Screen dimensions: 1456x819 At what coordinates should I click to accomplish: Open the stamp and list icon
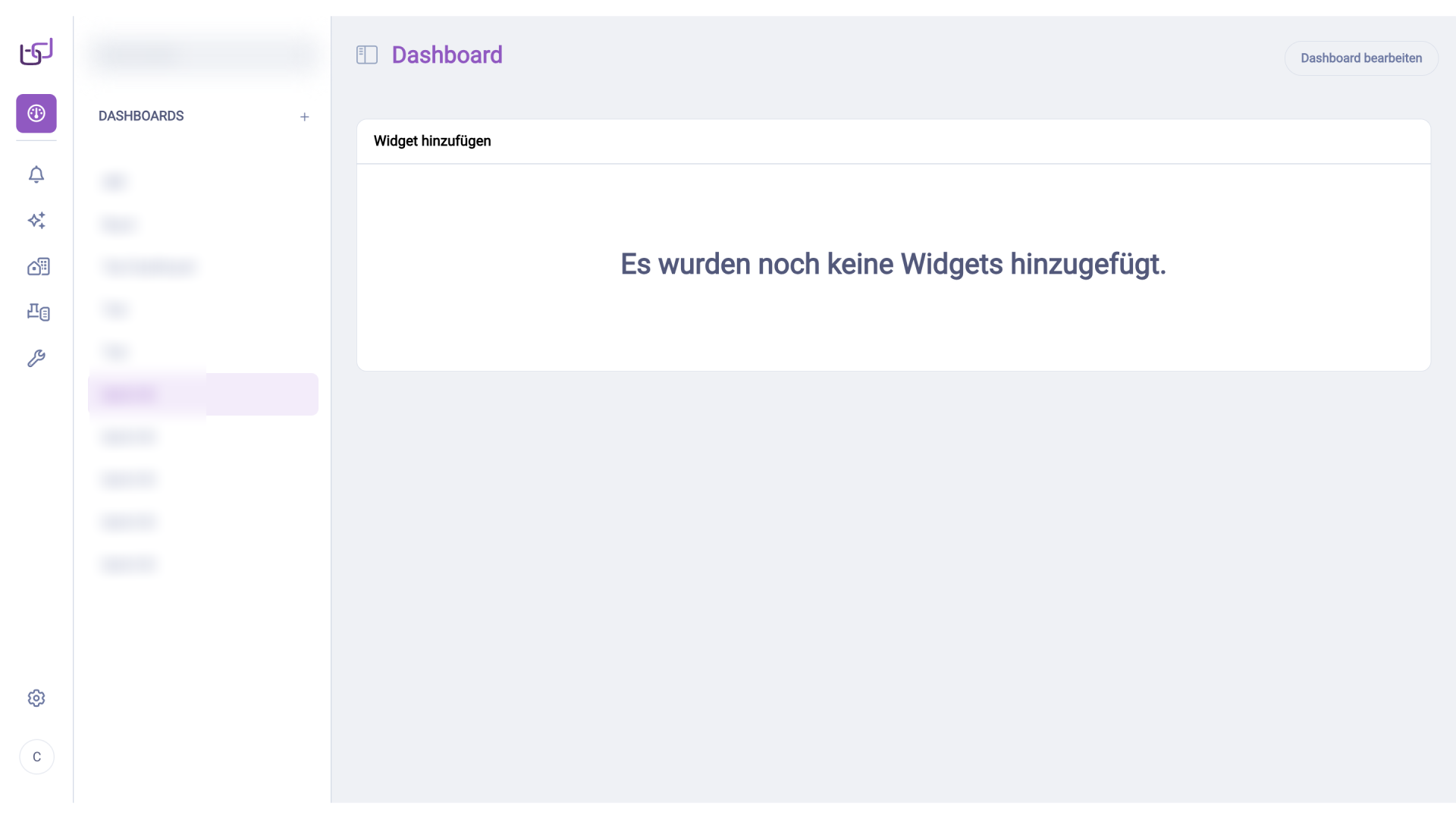point(38,312)
